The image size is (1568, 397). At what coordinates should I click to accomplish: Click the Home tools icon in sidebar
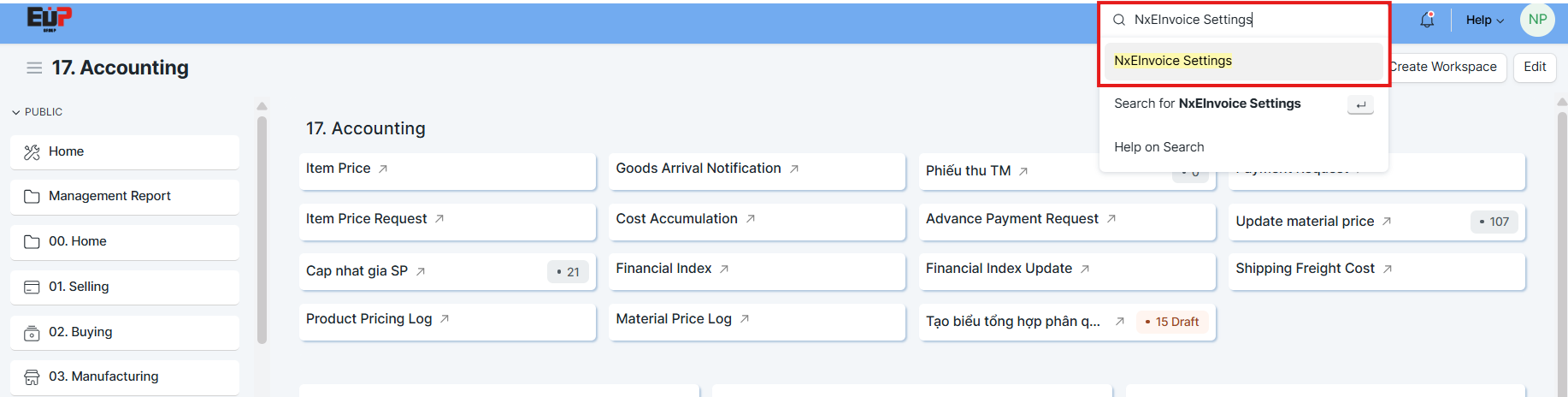point(32,152)
